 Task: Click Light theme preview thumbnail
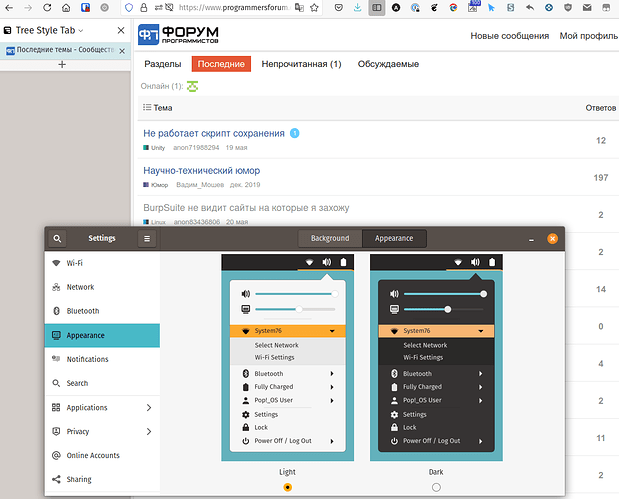(287, 358)
